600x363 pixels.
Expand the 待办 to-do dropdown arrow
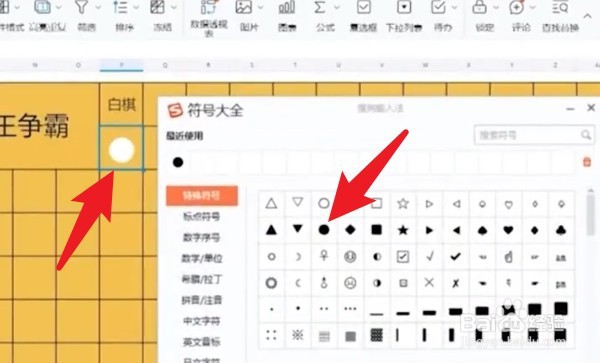click(455, 7)
